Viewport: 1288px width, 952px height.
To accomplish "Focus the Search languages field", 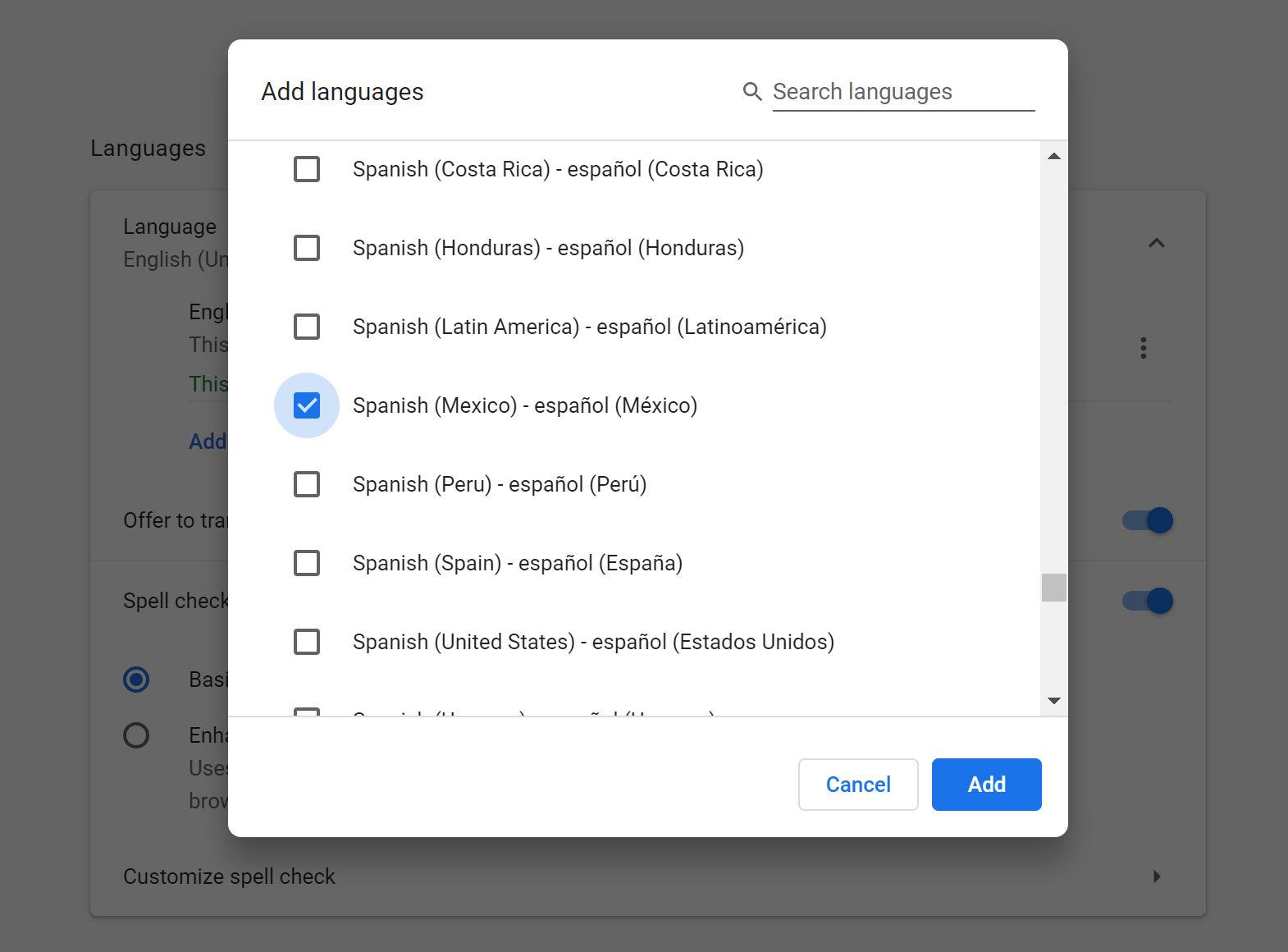I will 902,92.
